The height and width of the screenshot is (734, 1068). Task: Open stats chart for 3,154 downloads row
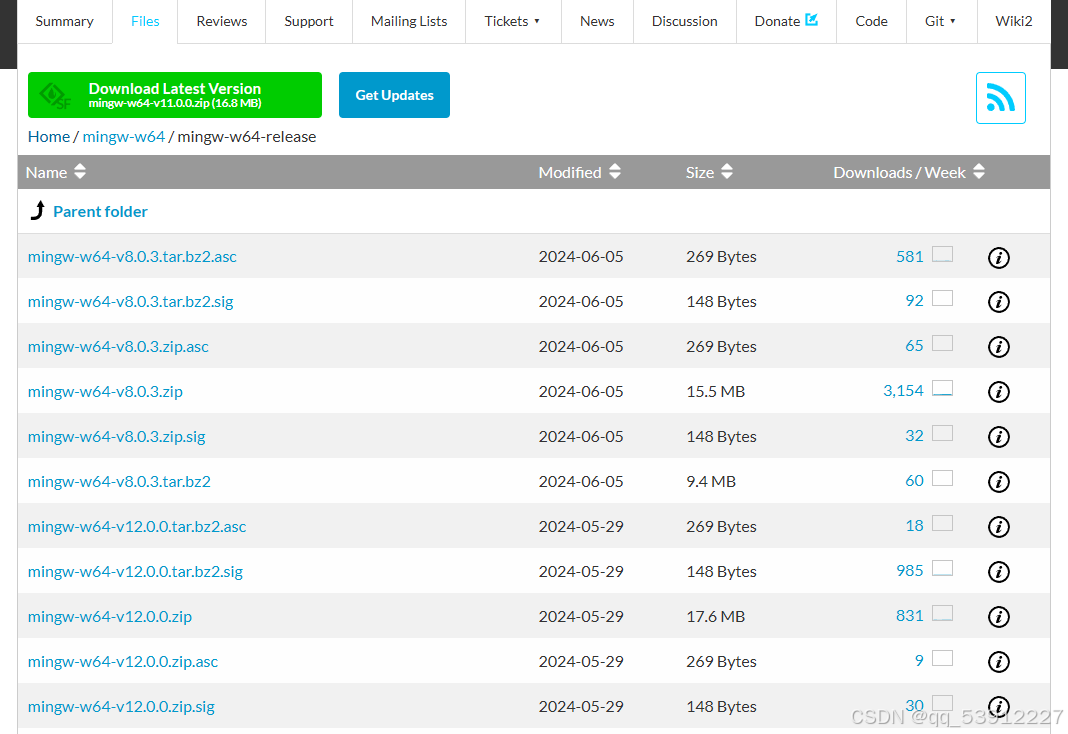pos(942,388)
